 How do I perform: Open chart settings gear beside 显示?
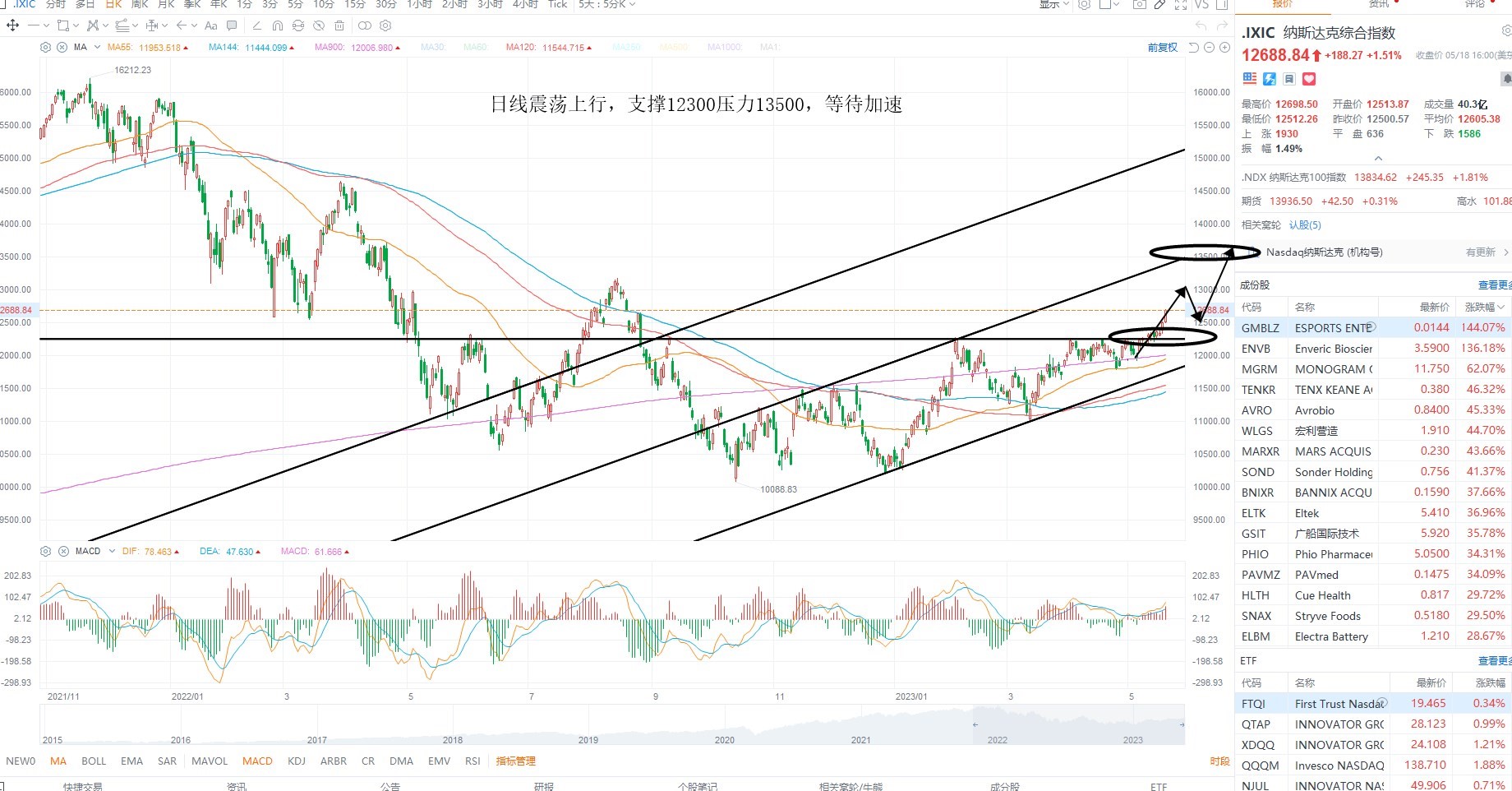point(1085,4)
